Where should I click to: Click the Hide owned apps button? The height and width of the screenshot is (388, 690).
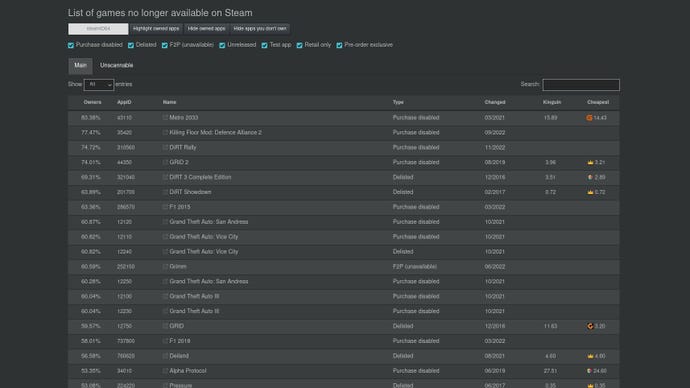(x=206, y=29)
